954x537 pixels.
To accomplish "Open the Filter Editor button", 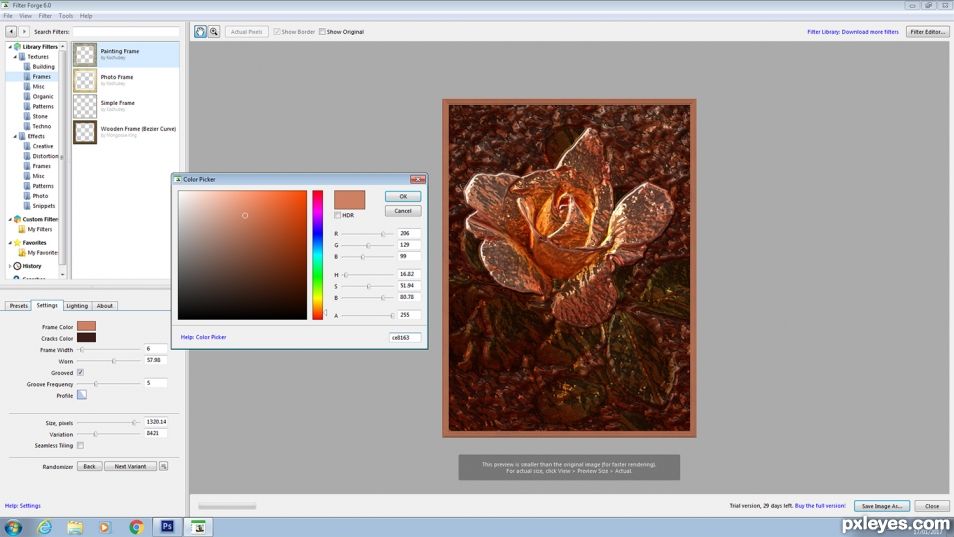I will 927,32.
